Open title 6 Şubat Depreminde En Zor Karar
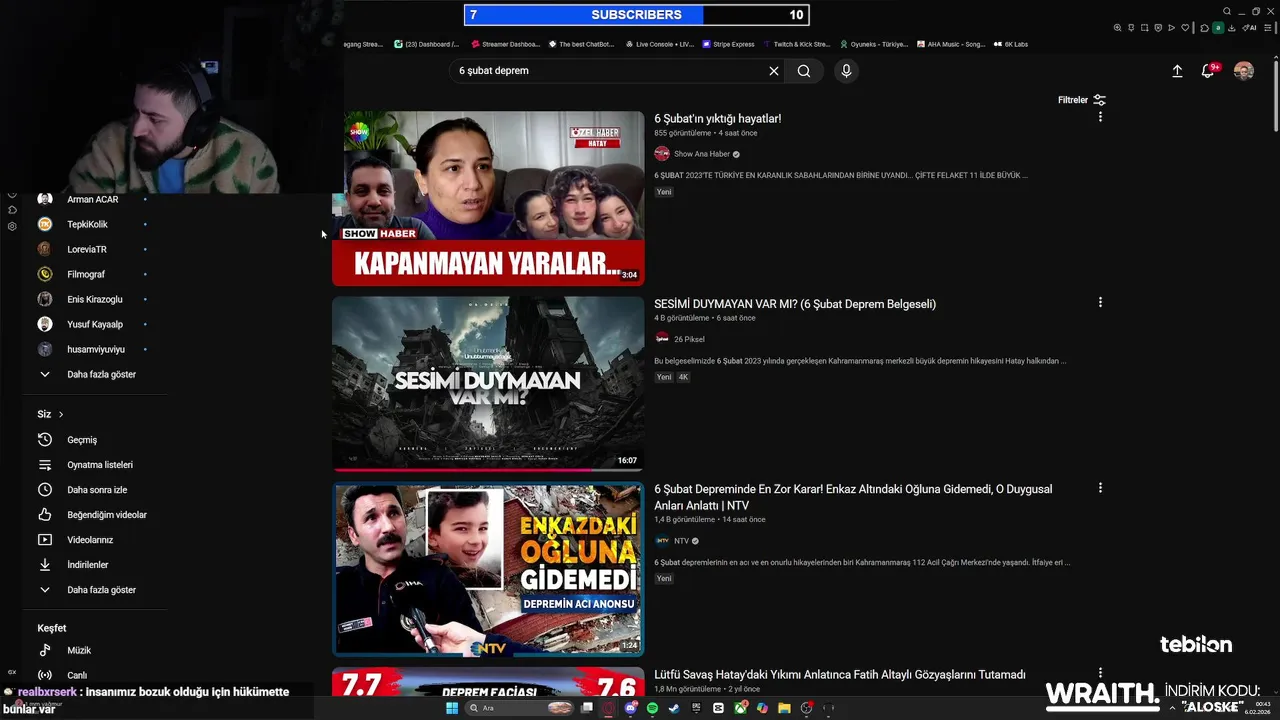The height and width of the screenshot is (720, 1280). click(853, 497)
